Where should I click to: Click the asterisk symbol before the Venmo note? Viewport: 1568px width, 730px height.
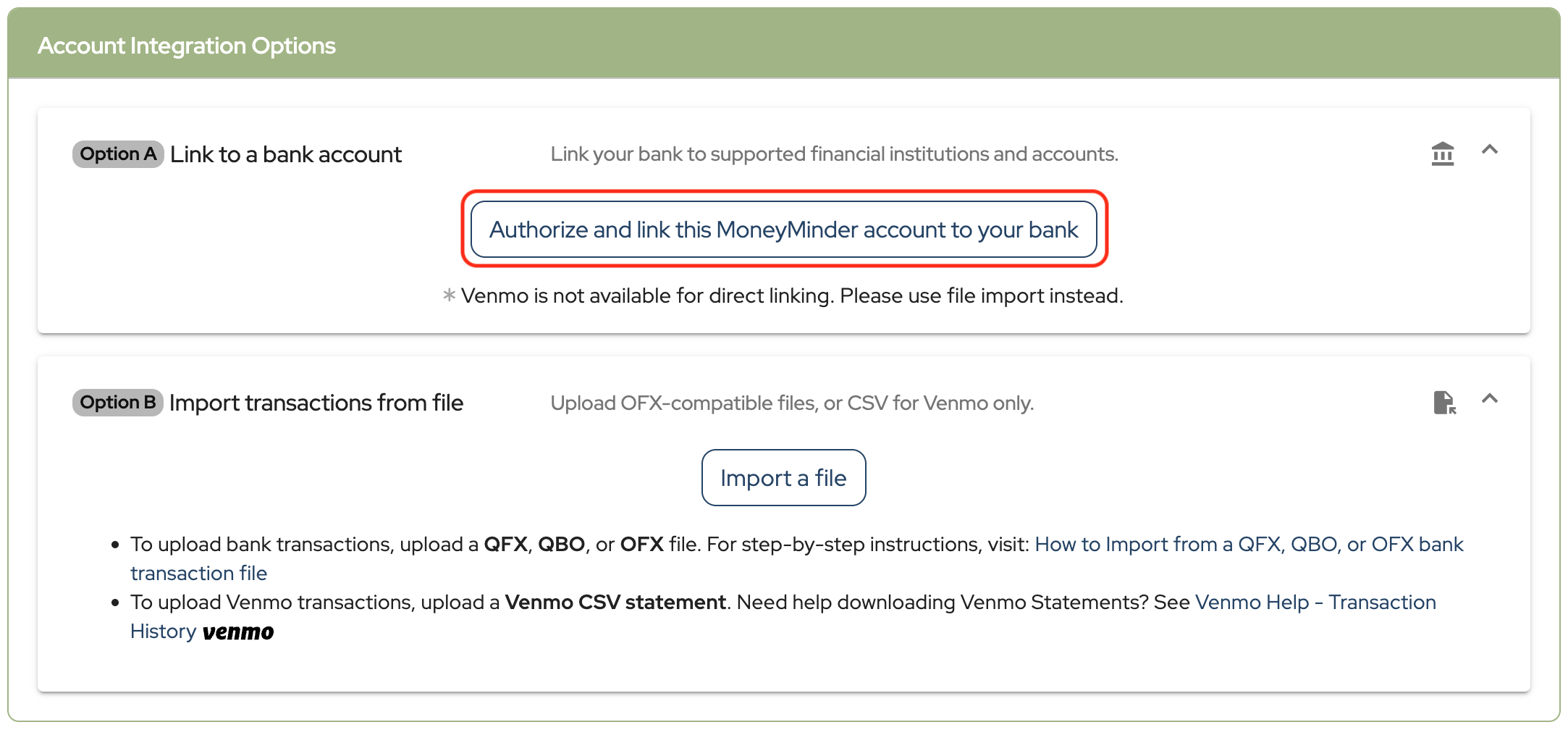coord(449,295)
